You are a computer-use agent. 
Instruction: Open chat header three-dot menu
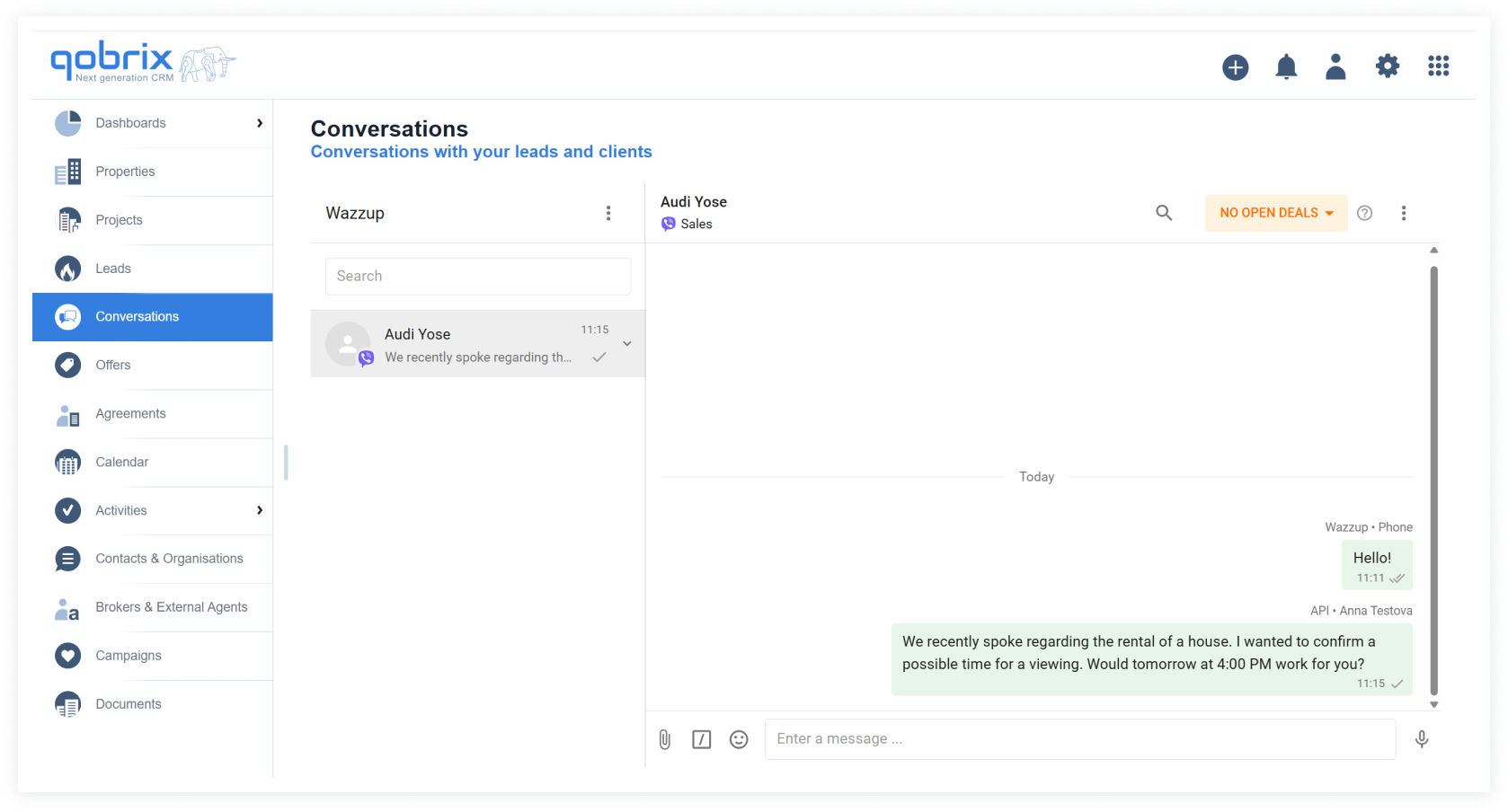coord(1403,213)
